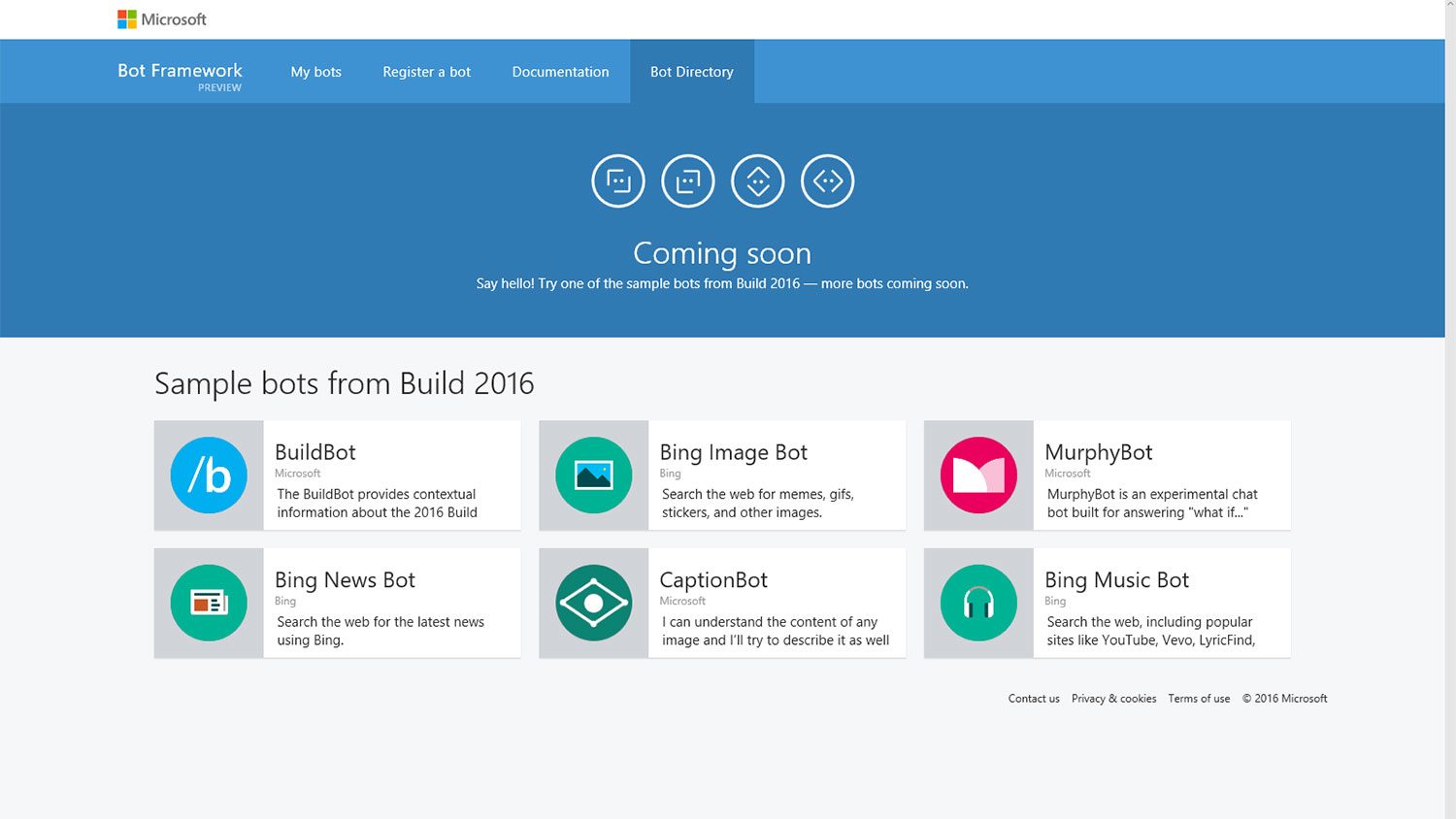Click the first square-face bot icon in the banner

pos(618,180)
